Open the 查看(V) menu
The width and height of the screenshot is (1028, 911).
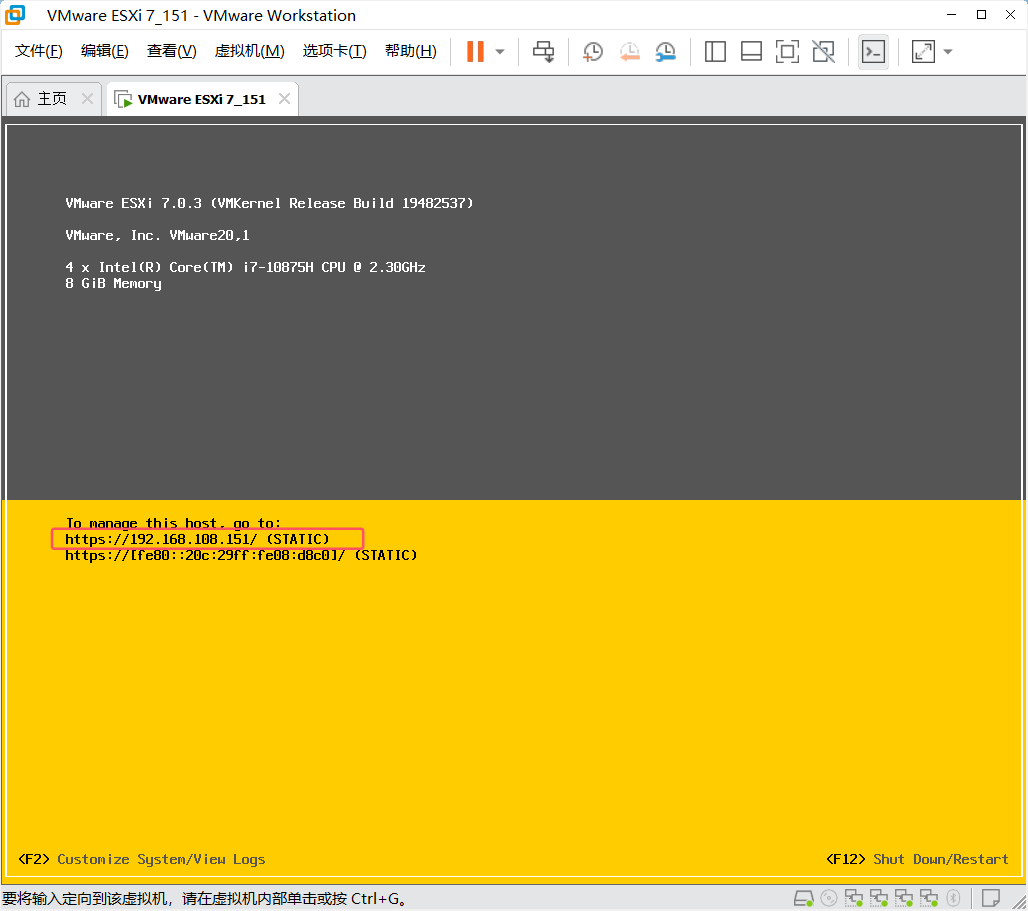tap(172, 51)
